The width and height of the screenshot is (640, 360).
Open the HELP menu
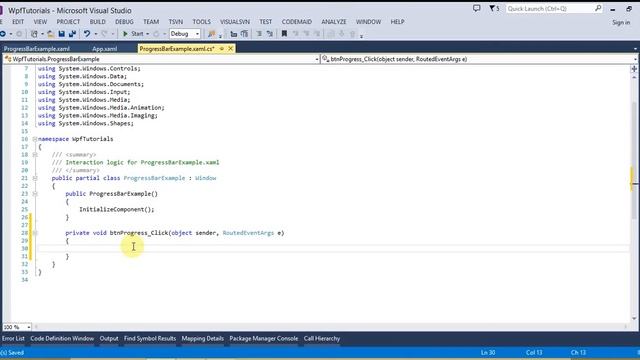397,22
